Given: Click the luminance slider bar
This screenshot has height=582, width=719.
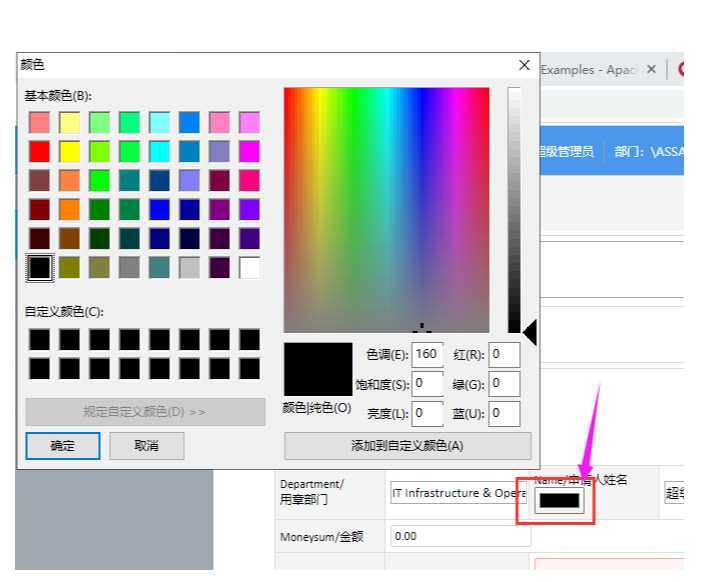Looking at the screenshot, I should [514, 210].
